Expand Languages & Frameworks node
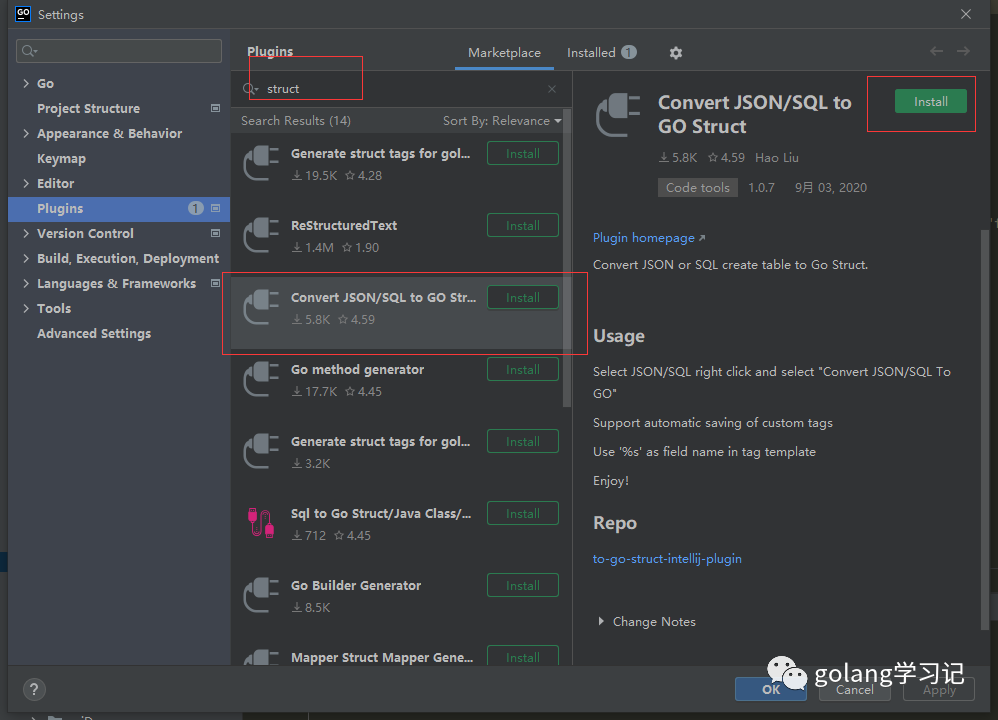998x720 pixels. click(x=25, y=283)
